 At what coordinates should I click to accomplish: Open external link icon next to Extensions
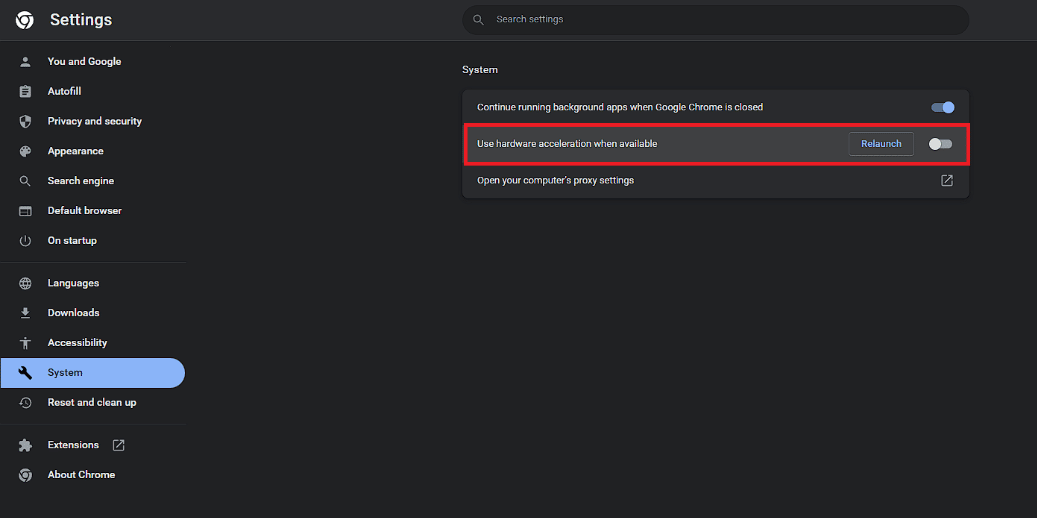[118, 445]
